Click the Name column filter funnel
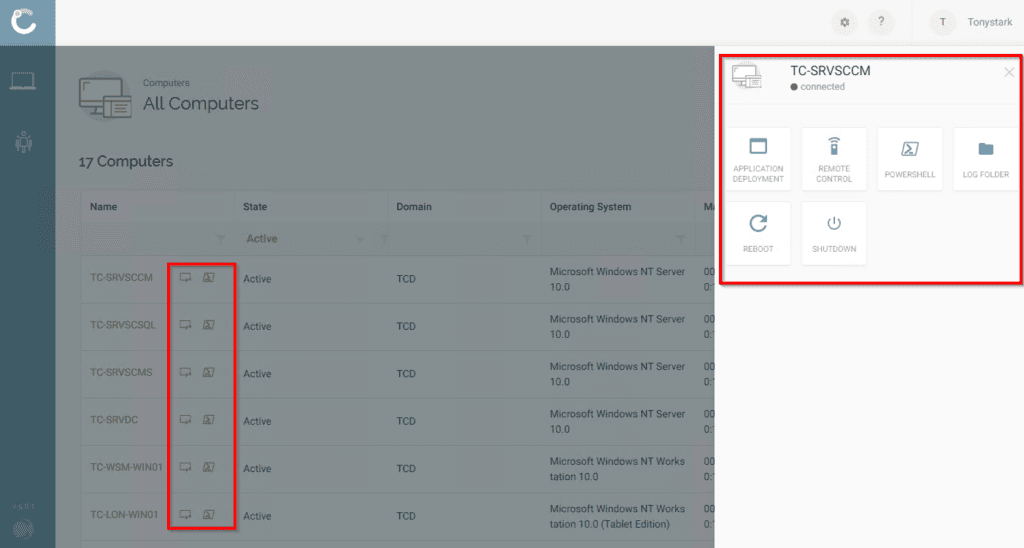This screenshot has height=548, width=1024. (221, 240)
